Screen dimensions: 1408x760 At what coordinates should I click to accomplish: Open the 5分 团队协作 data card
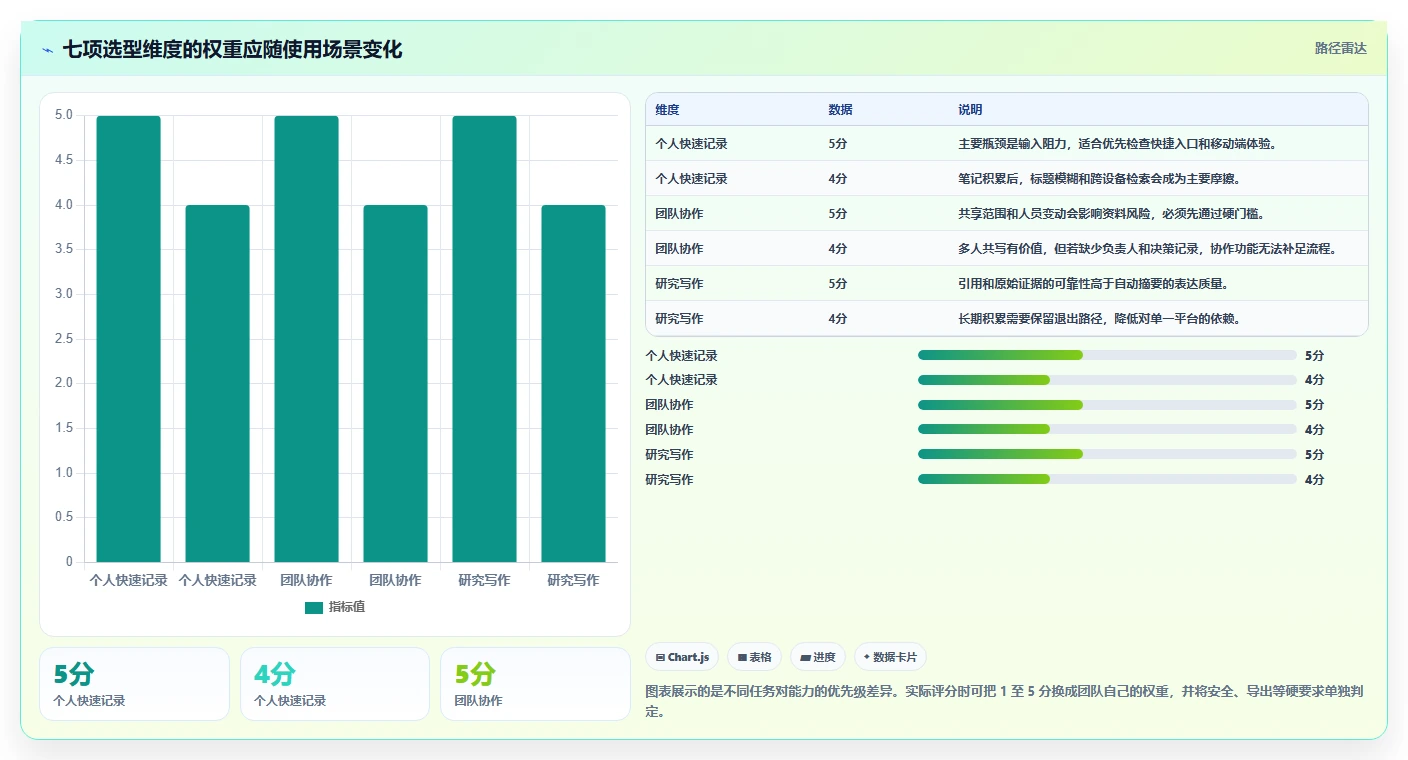pos(535,684)
